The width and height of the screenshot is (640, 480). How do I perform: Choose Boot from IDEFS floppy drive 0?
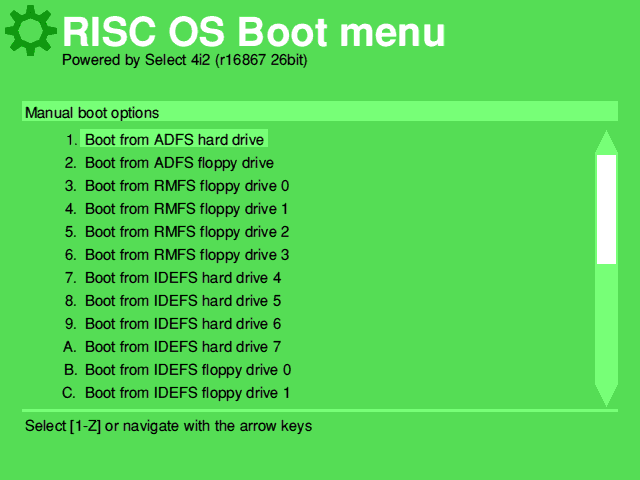coord(188,370)
